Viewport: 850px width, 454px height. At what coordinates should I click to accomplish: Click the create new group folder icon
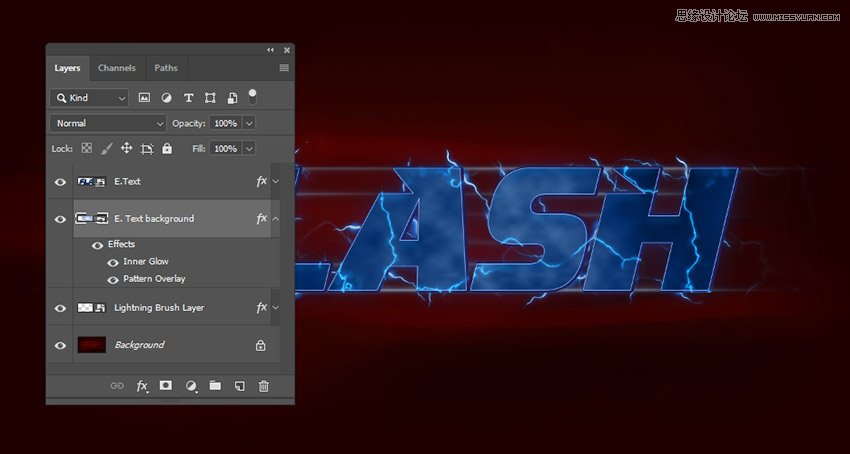click(215, 385)
